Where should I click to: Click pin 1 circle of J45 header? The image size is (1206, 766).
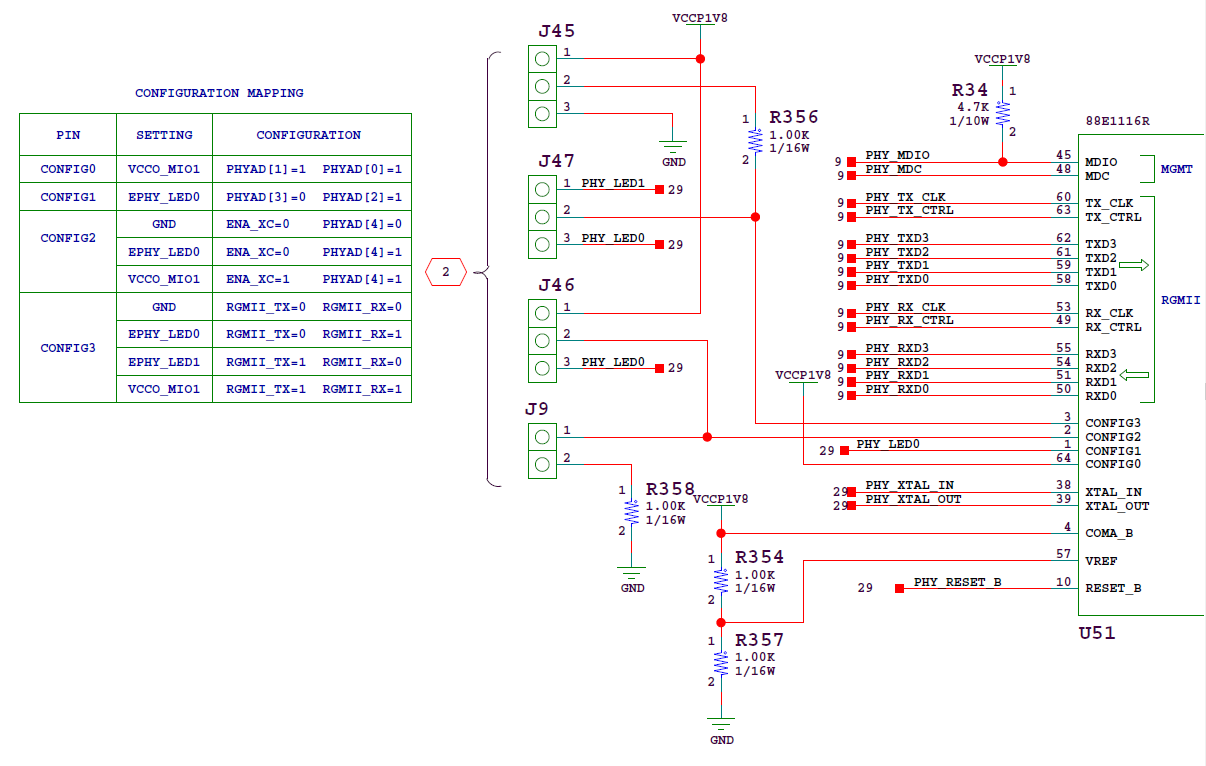click(x=542, y=59)
